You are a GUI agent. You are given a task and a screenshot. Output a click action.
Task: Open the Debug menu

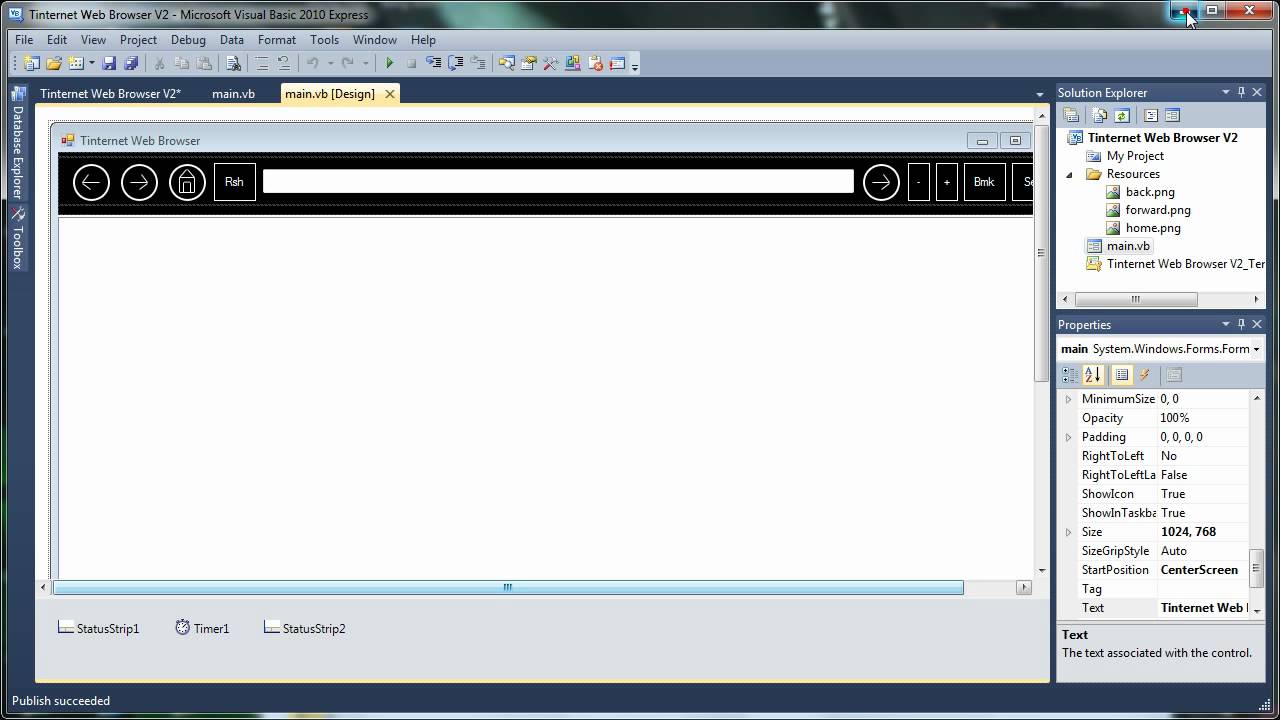[188, 40]
